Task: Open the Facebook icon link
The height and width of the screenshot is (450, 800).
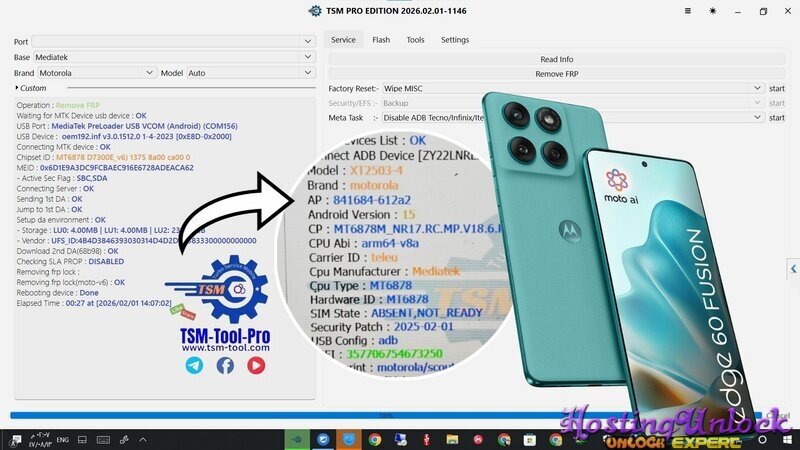Action: tap(225, 366)
